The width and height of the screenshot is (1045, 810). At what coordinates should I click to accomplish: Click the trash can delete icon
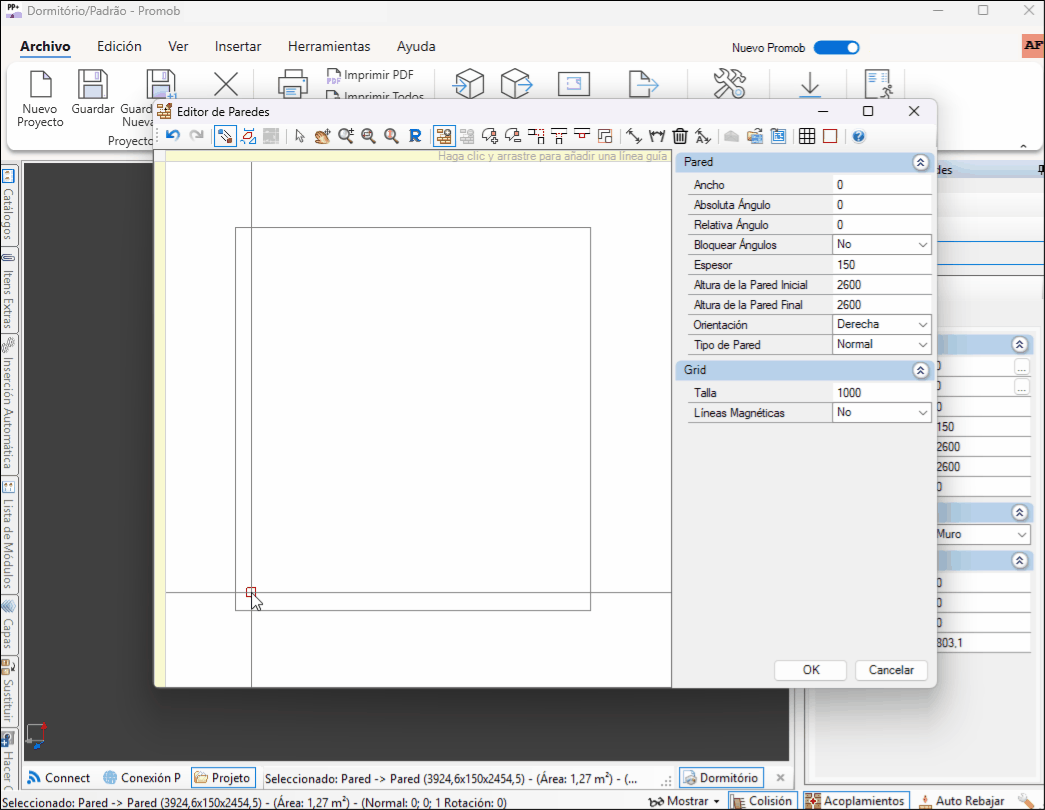point(680,136)
